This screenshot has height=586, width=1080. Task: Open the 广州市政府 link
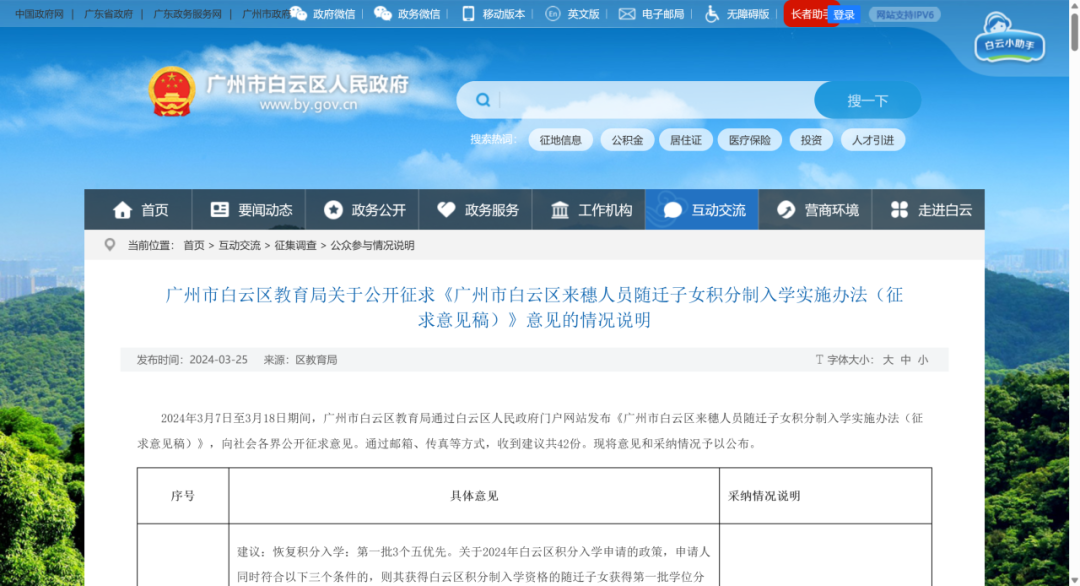[266, 14]
